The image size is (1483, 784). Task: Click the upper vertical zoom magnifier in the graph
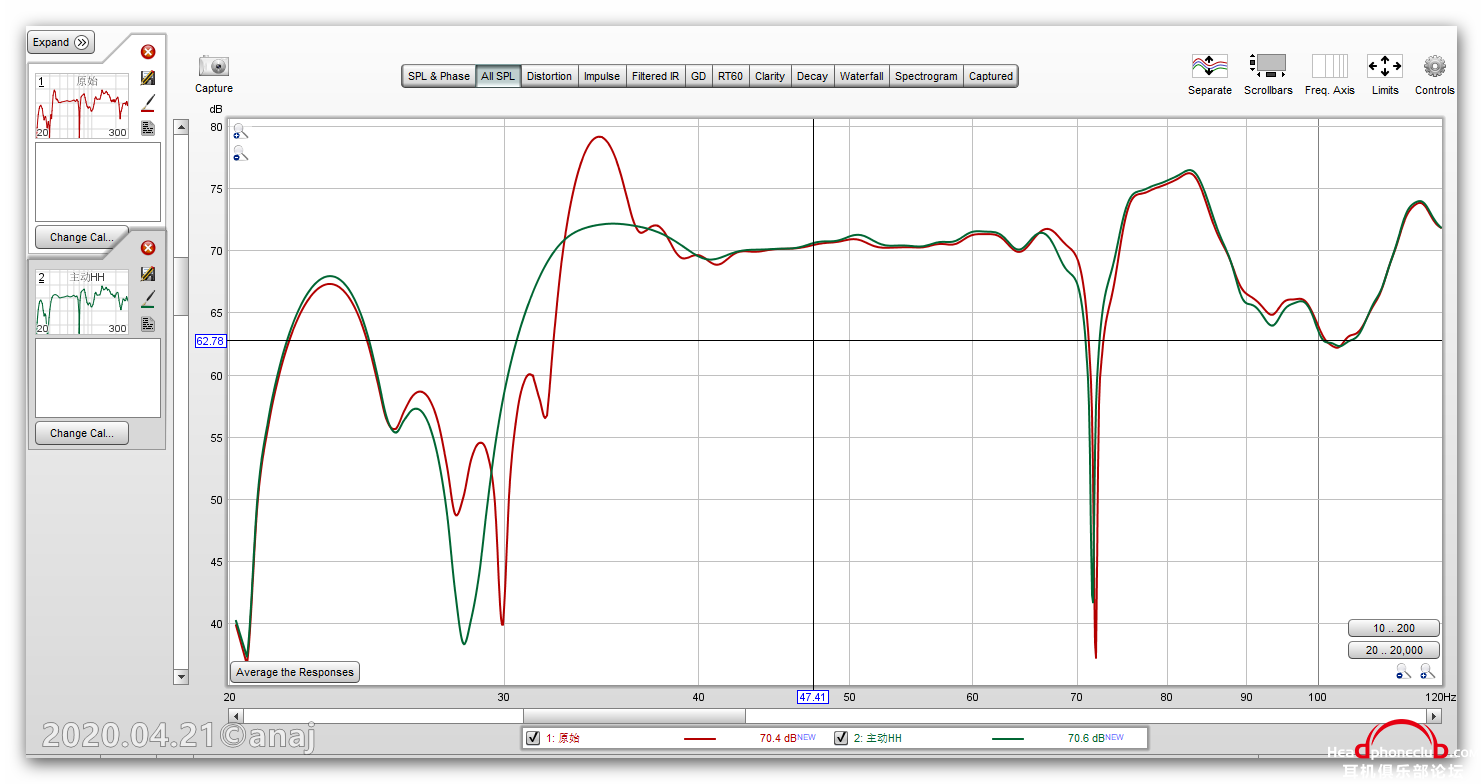pyautogui.click(x=240, y=132)
